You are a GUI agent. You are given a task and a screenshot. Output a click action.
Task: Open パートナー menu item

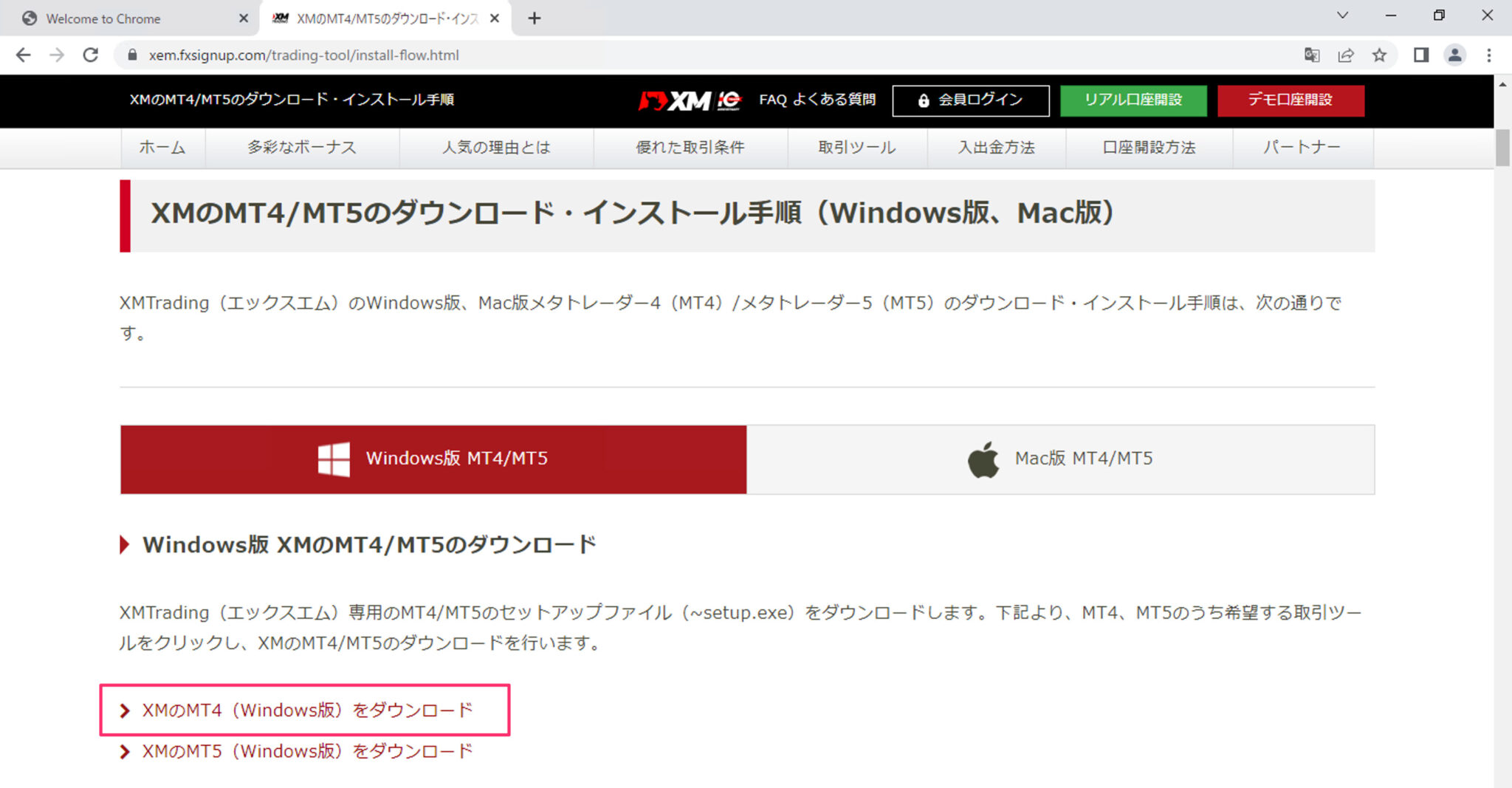click(1302, 148)
